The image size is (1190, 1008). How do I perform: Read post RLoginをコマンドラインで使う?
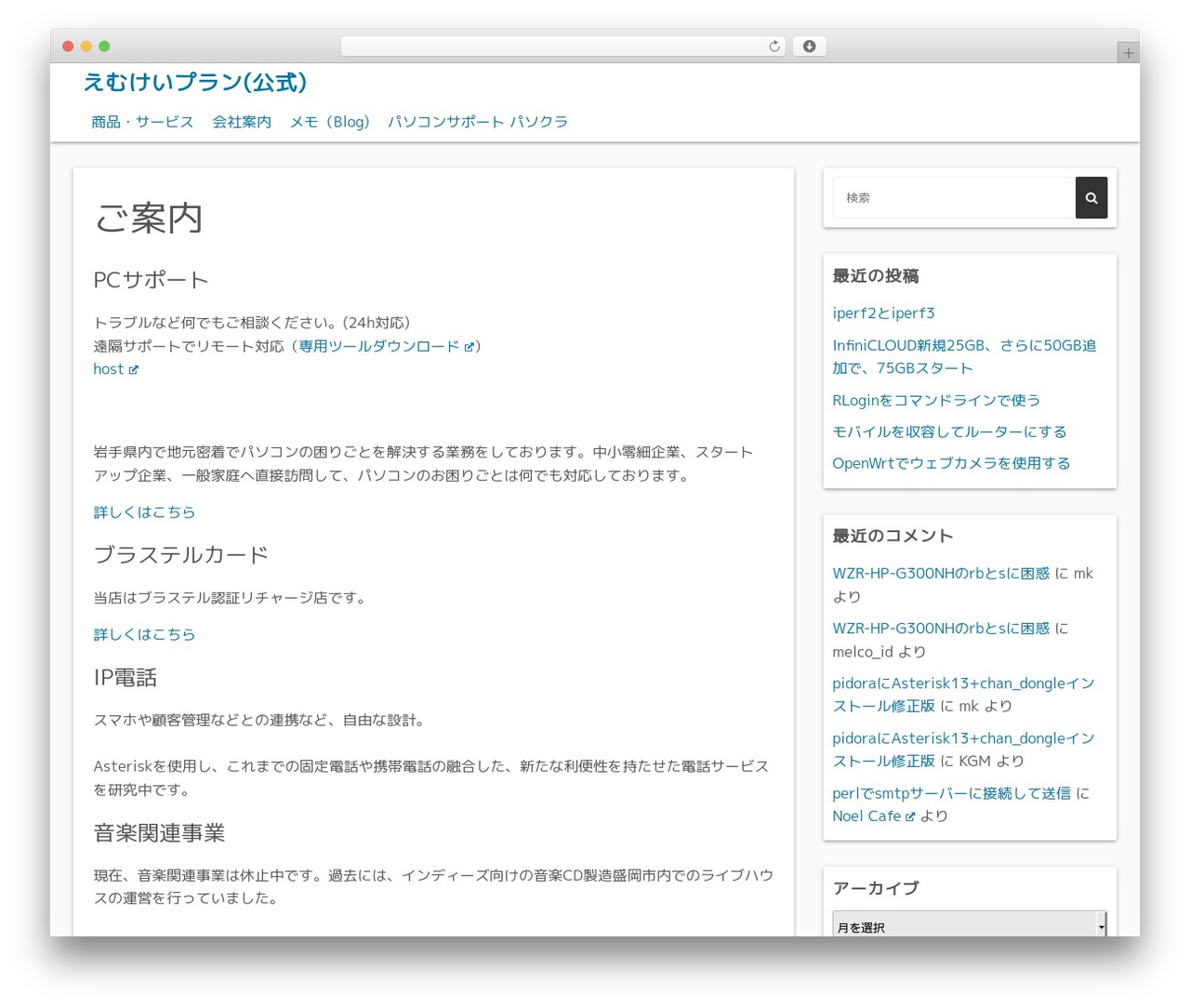click(x=936, y=400)
